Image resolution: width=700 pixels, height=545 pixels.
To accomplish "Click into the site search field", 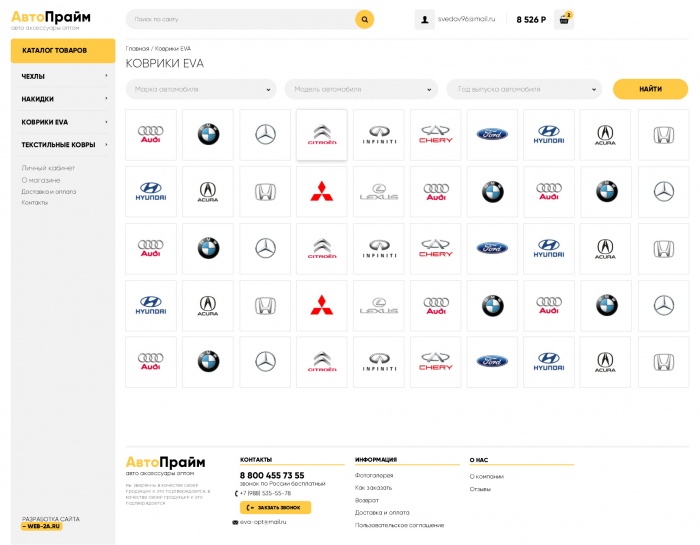I will coord(240,19).
